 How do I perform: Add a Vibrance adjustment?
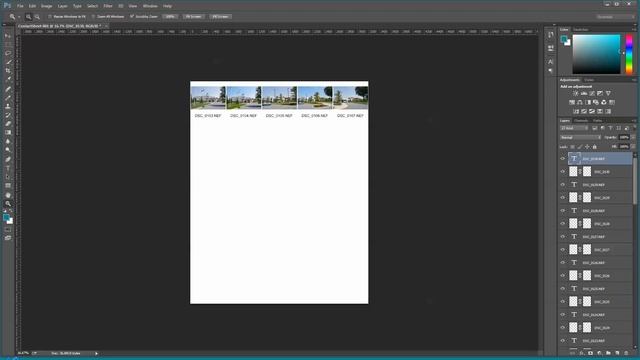[x=608, y=93]
